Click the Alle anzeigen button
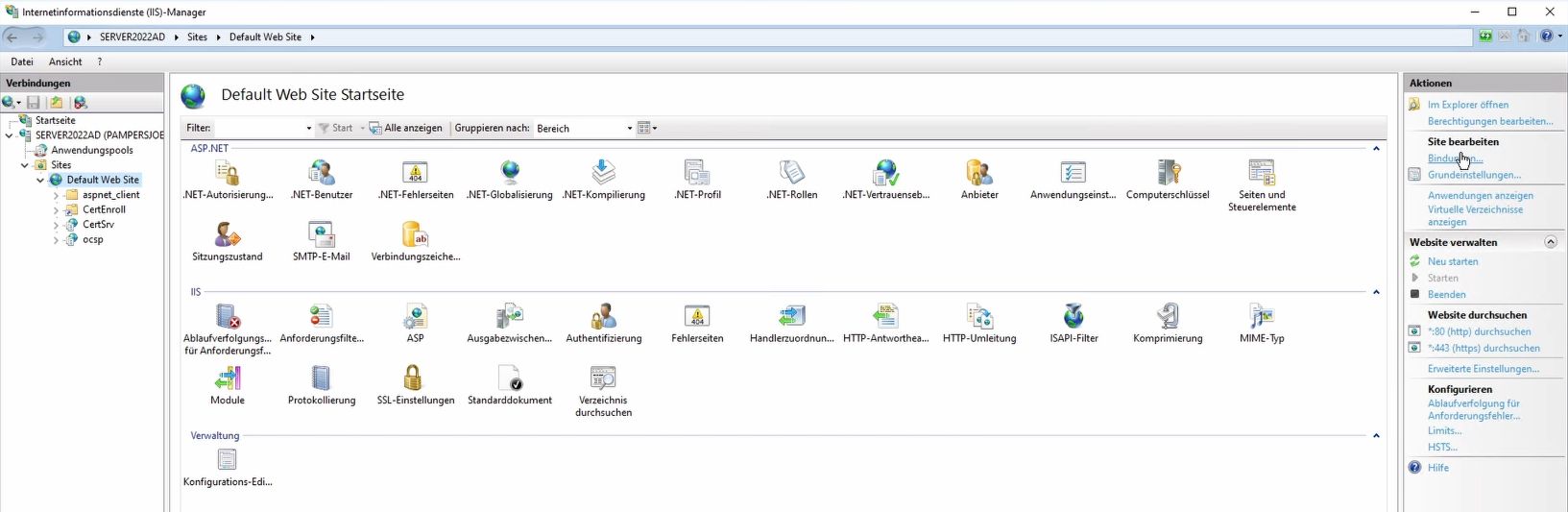 point(406,128)
